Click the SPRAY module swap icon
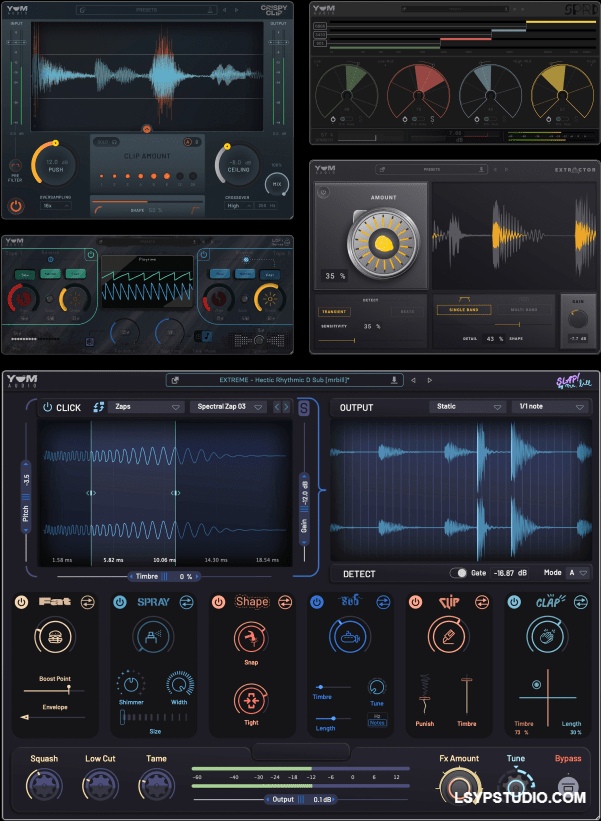The height and width of the screenshot is (821, 601). click(186, 602)
